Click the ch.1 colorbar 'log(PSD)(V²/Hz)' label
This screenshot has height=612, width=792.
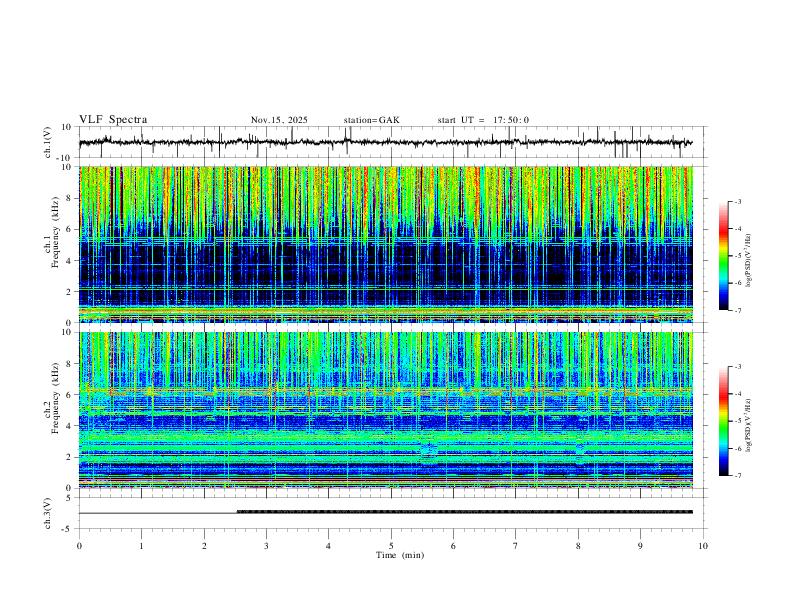pos(748,261)
